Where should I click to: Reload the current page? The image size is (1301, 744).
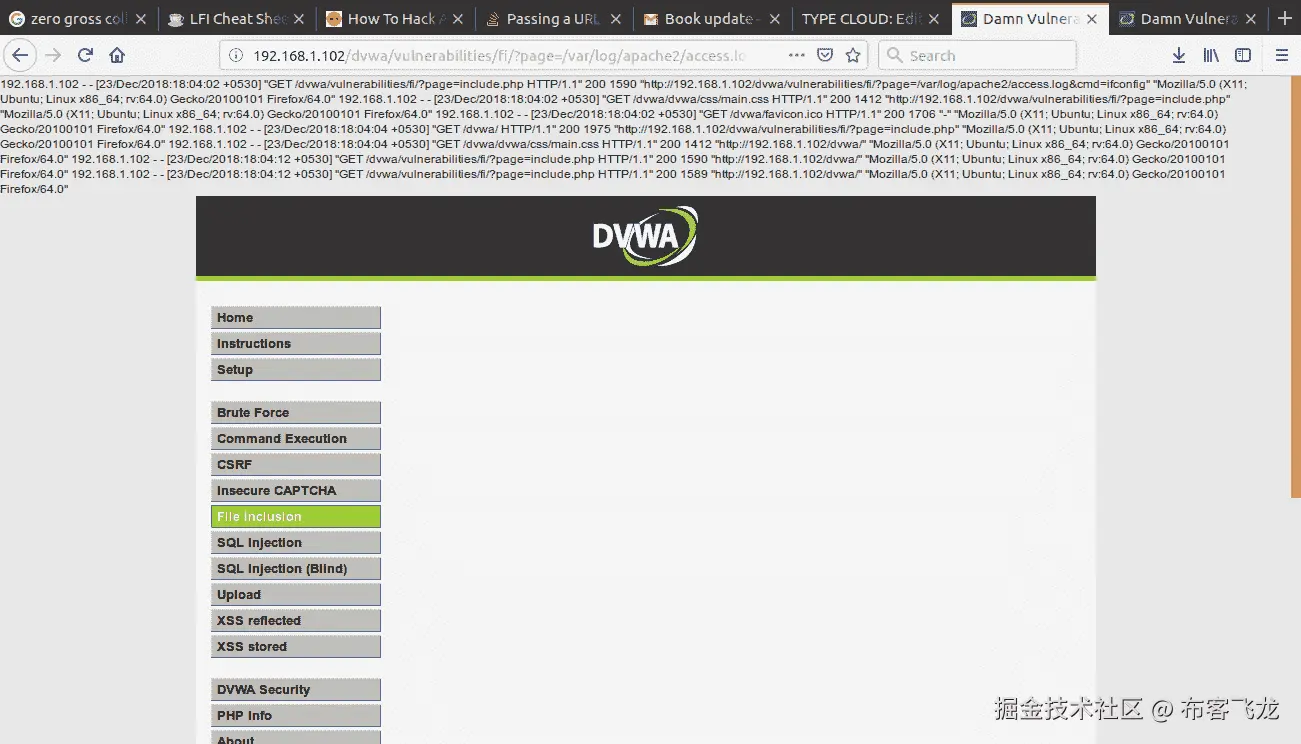point(86,55)
